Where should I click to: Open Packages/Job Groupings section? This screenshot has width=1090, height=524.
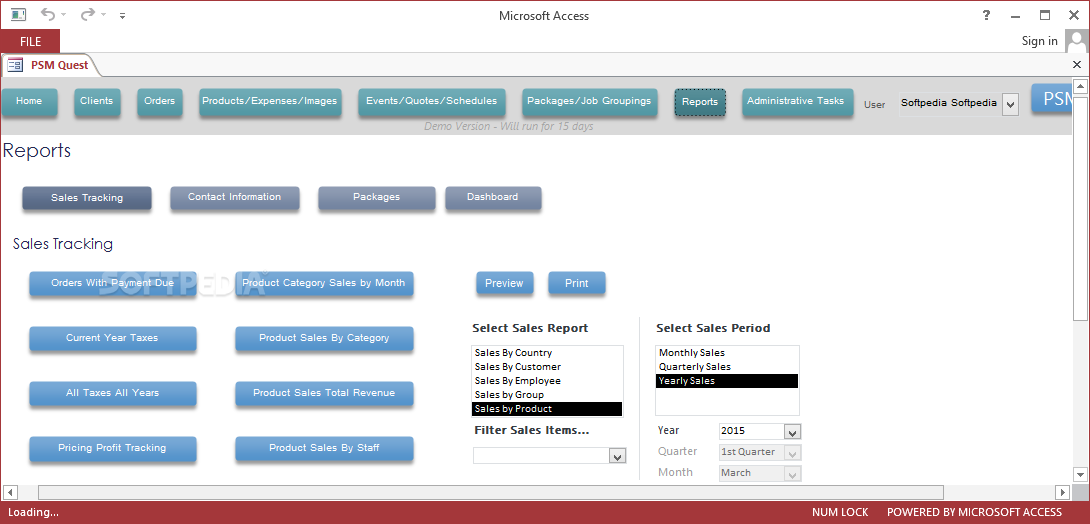[x=589, y=101]
